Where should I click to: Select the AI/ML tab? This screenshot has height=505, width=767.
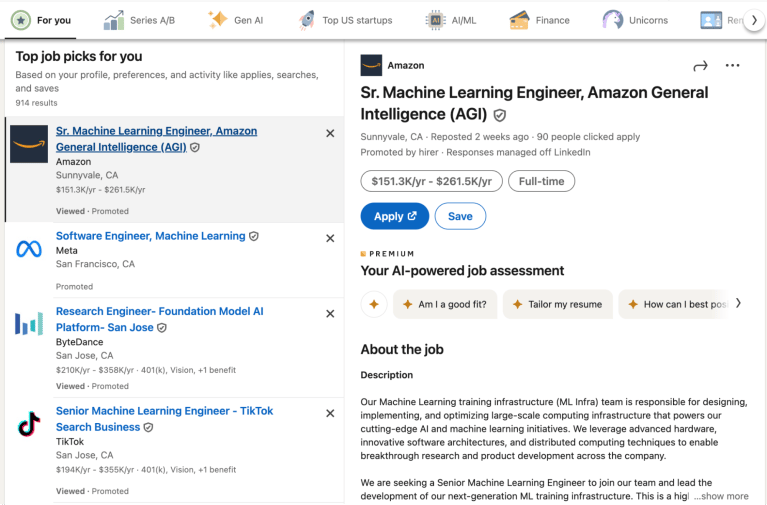point(451,20)
